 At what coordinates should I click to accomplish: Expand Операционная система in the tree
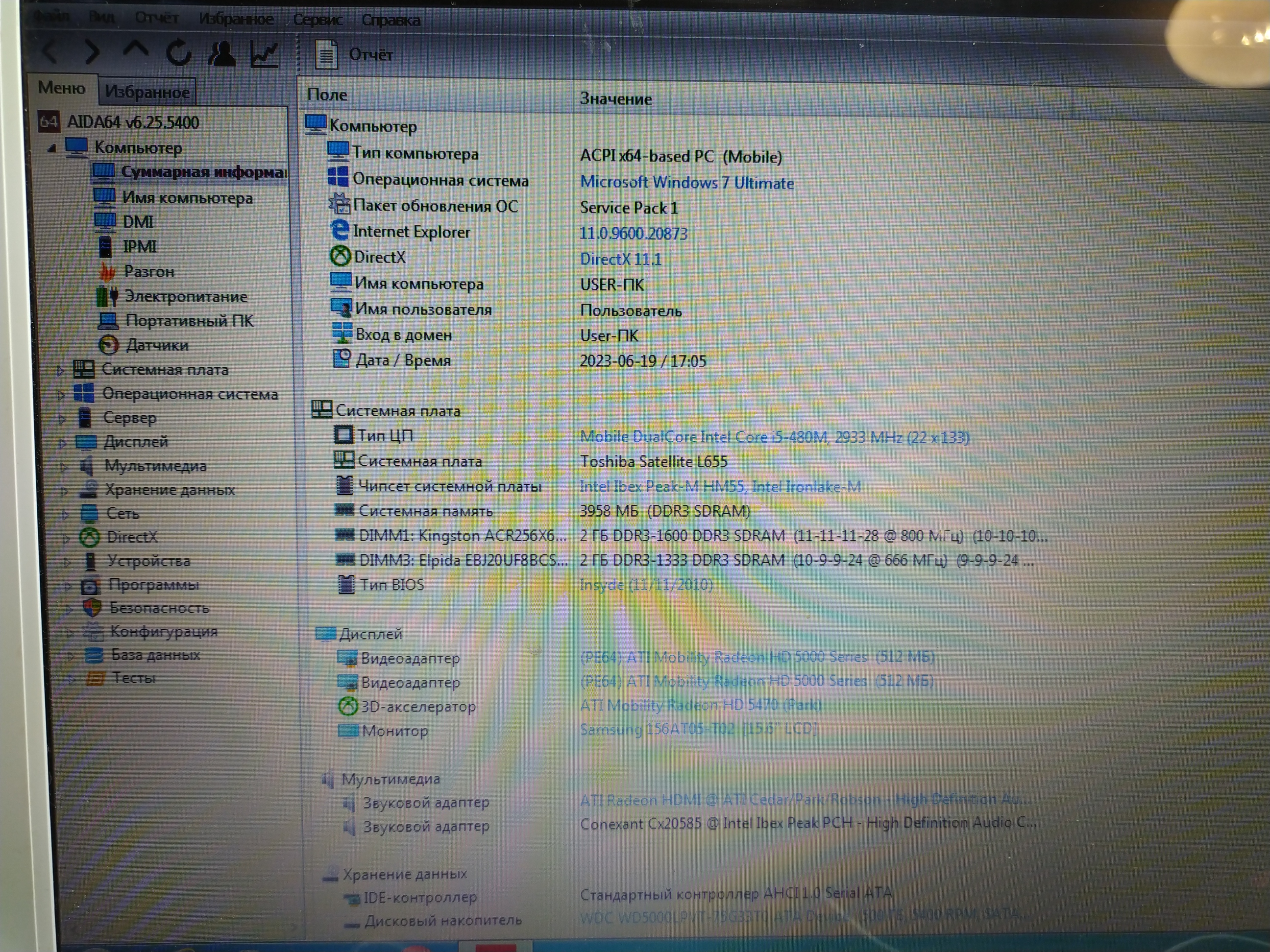(x=61, y=395)
